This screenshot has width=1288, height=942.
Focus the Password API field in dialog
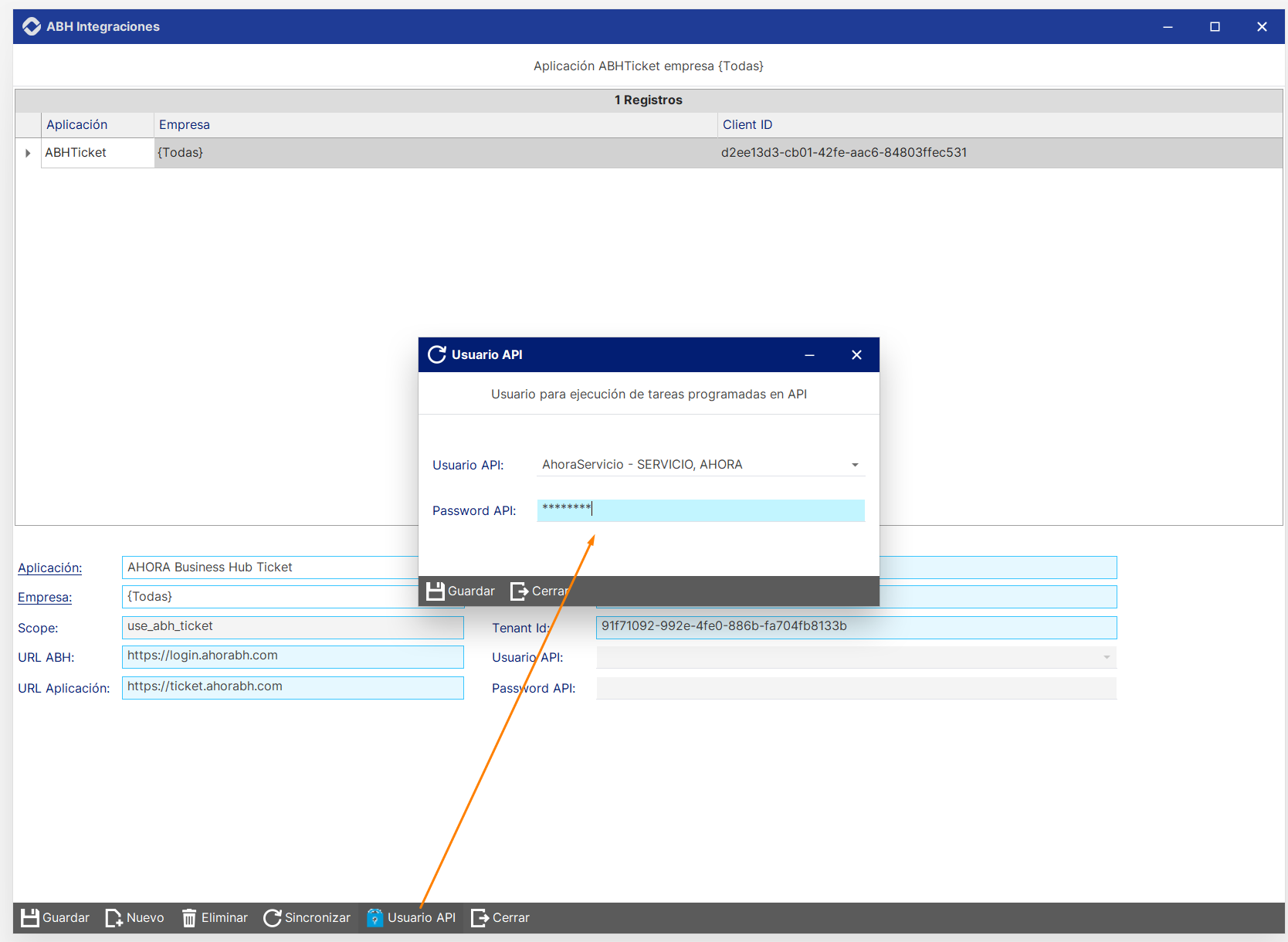(701, 510)
